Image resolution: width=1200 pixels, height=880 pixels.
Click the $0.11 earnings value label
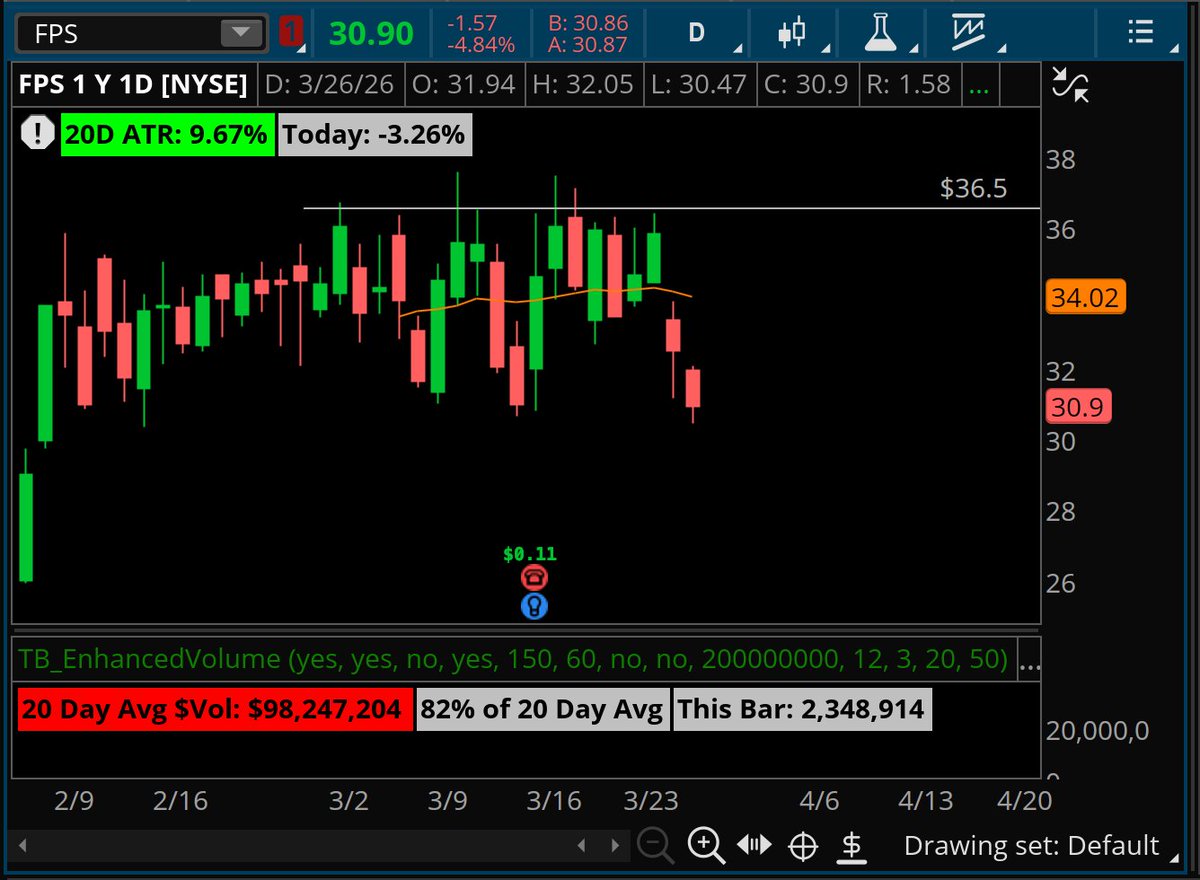(x=530, y=554)
